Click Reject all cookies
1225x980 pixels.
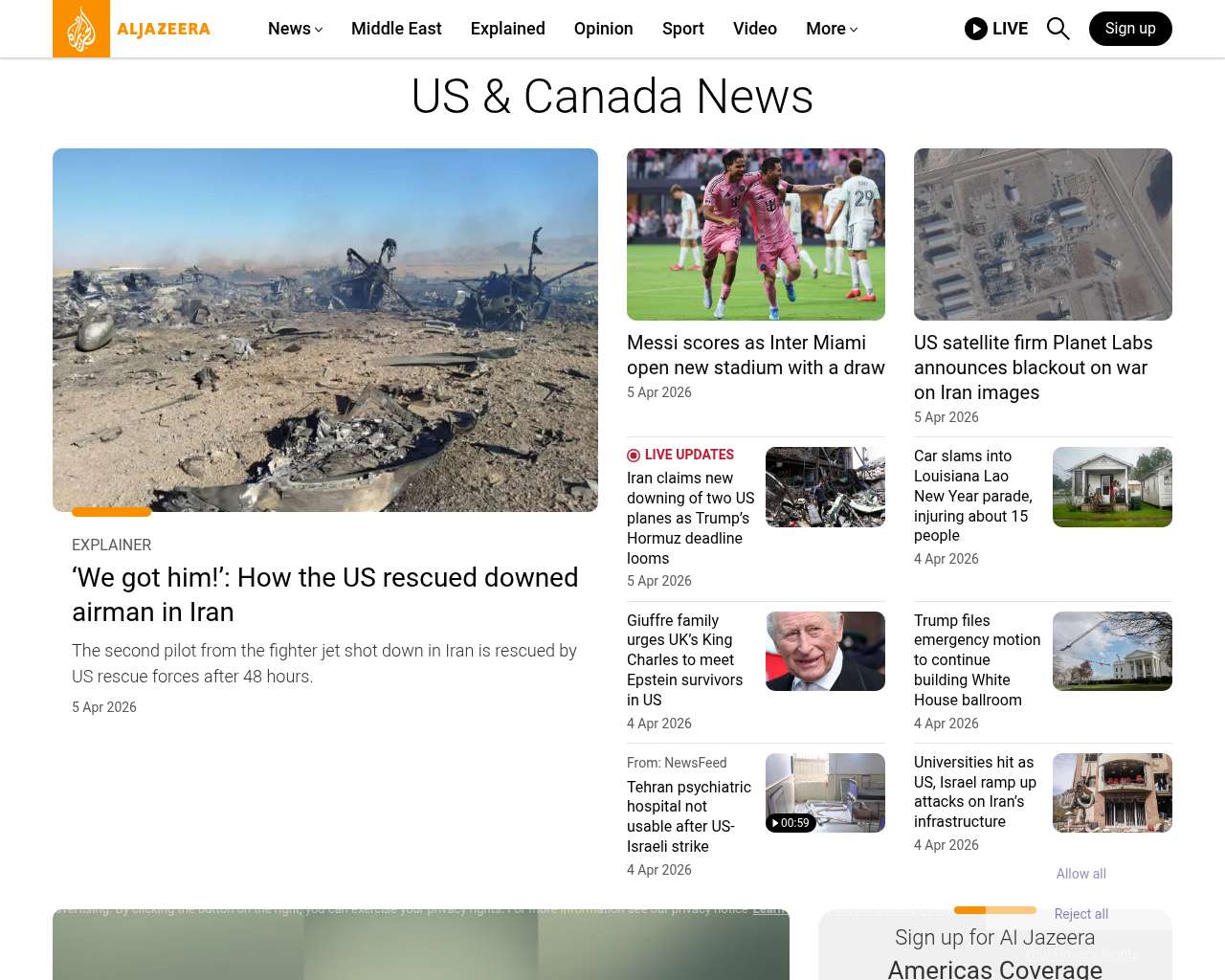pyautogui.click(x=1081, y=914)
